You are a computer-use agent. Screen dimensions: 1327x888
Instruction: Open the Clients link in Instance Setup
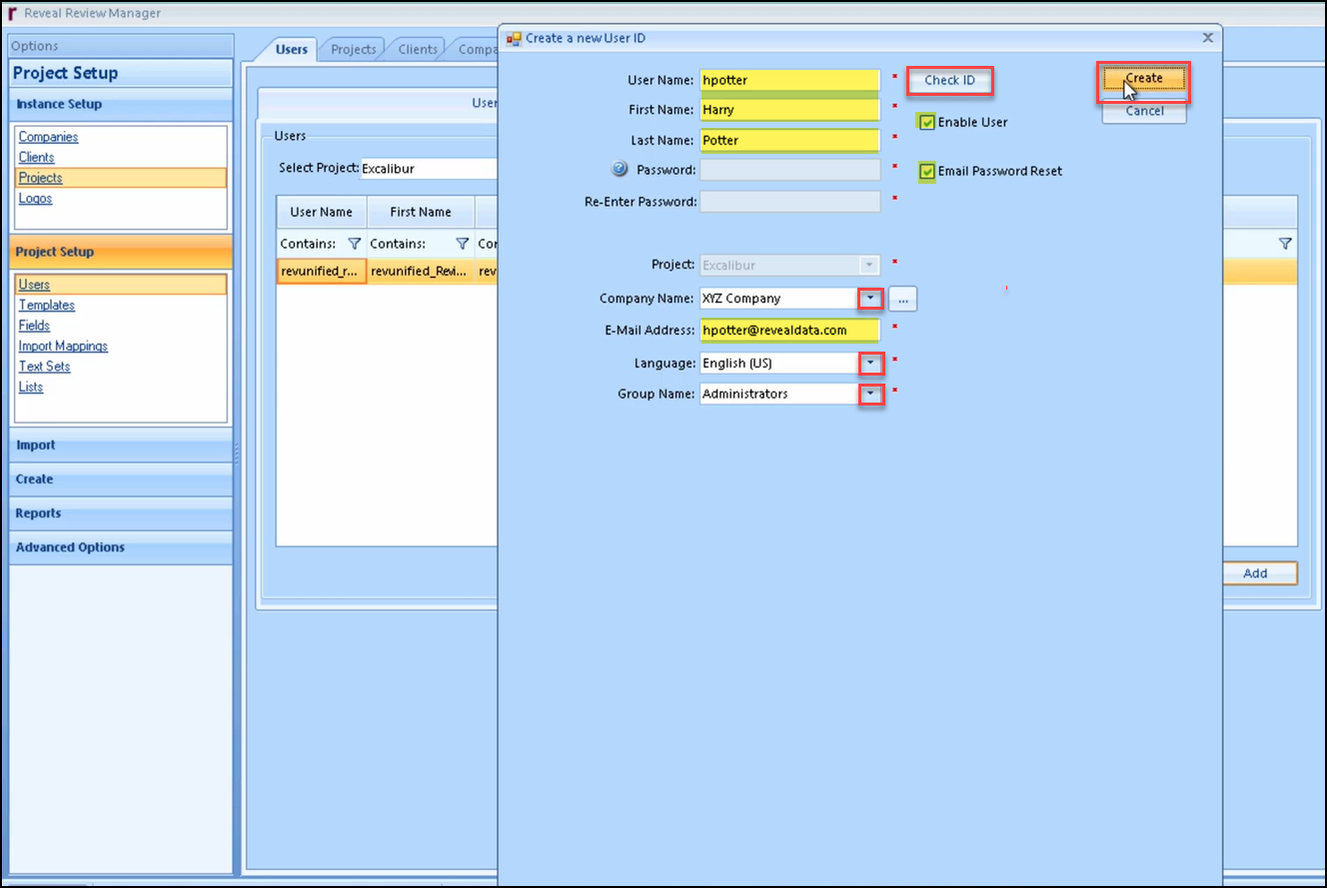[x=36, y=157]
